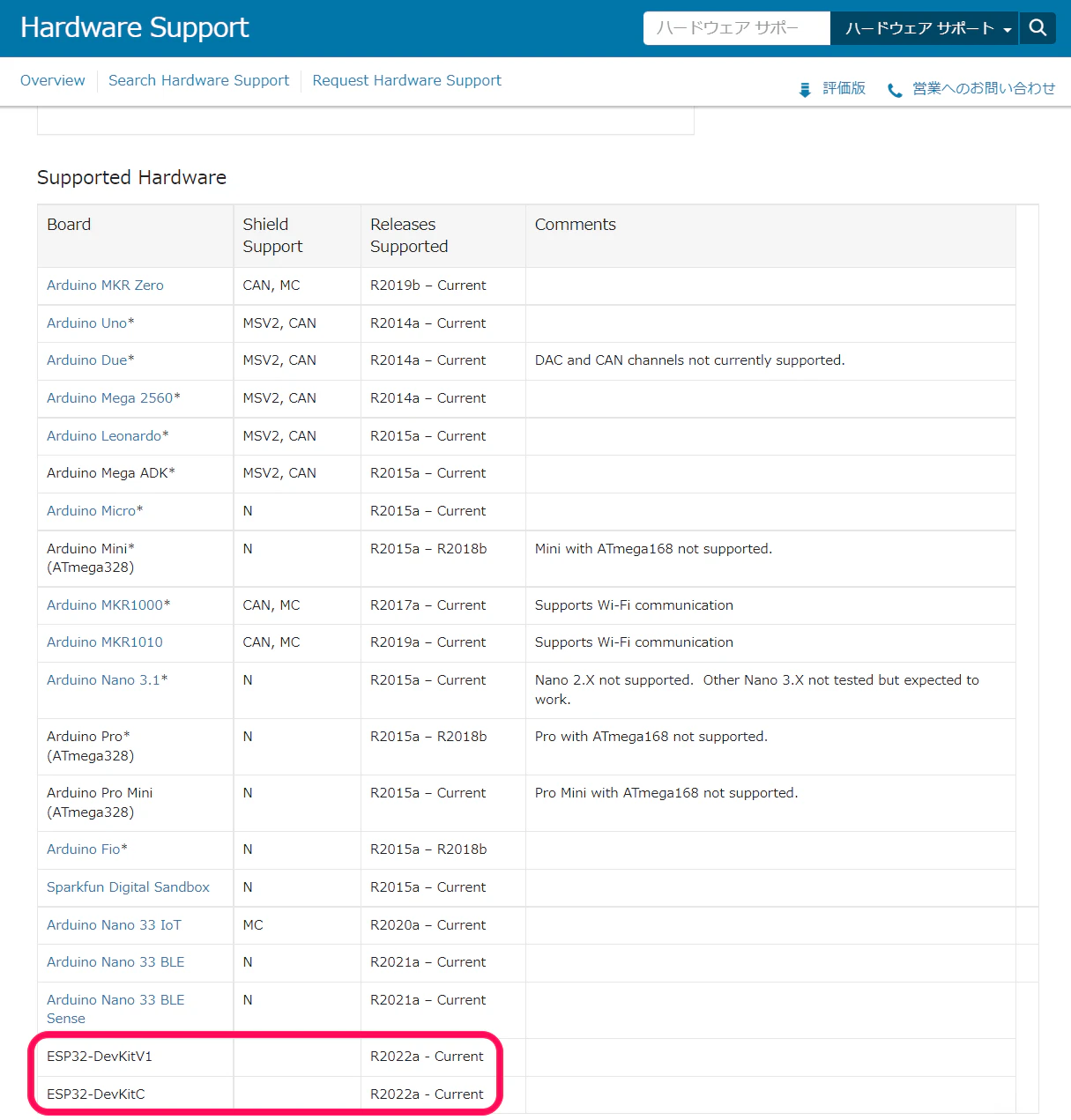Open the ハードウェア サポート dropdown

point(924,28)
